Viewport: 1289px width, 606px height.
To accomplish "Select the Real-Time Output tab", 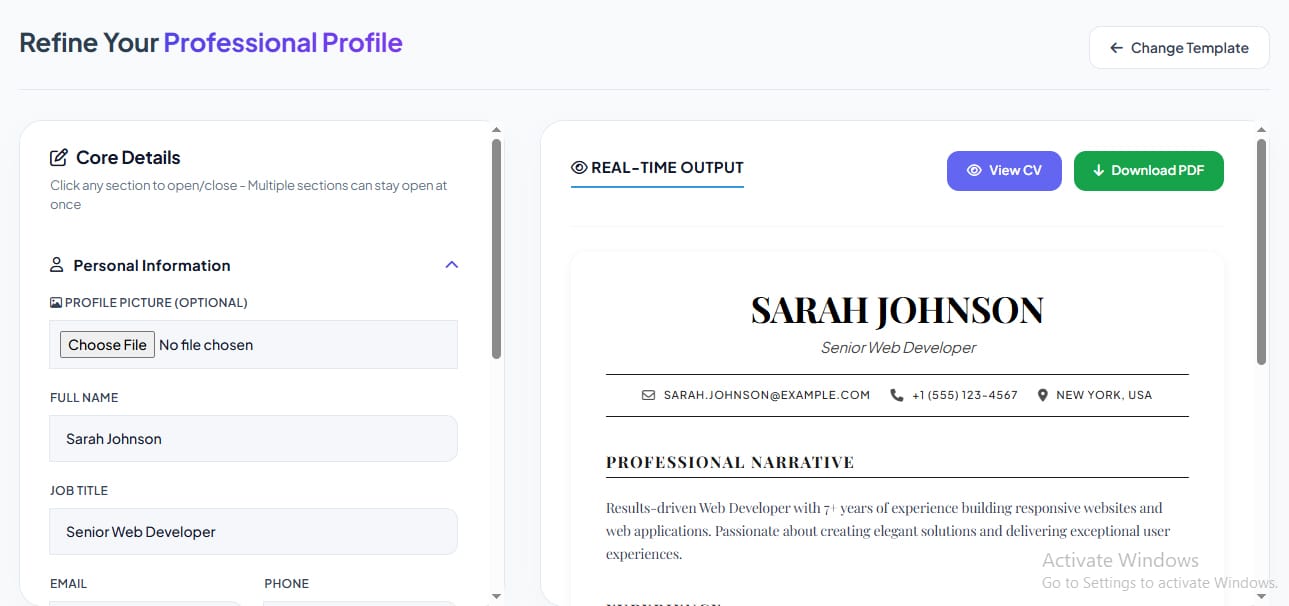I will (x=657, y=168).
